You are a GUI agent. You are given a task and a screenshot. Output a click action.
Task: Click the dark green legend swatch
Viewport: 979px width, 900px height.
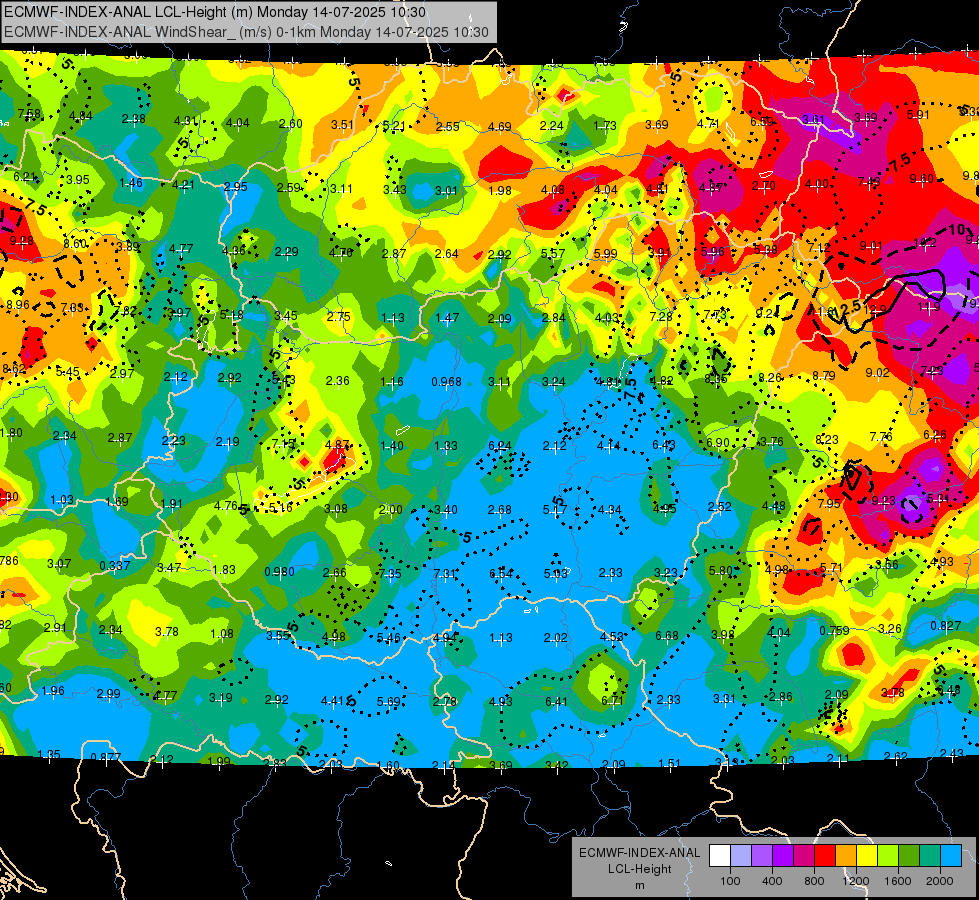pyautogui.click(x=908, y=856)
